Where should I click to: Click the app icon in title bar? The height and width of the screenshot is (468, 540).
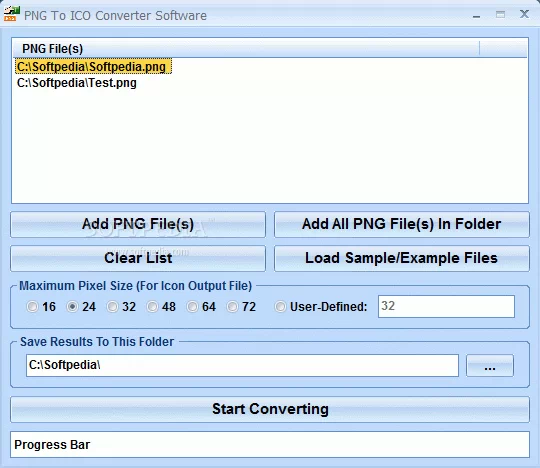(11, 14)
